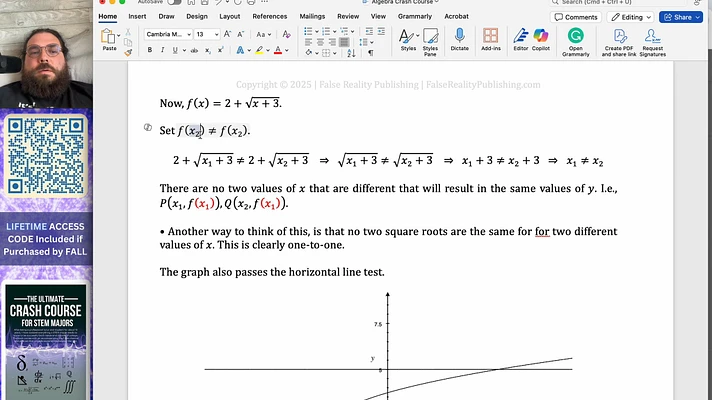This screenshot has width=712, height=400.
Task: Click the Copy icon
Action: pyautogui.click(x=128, y=42)
